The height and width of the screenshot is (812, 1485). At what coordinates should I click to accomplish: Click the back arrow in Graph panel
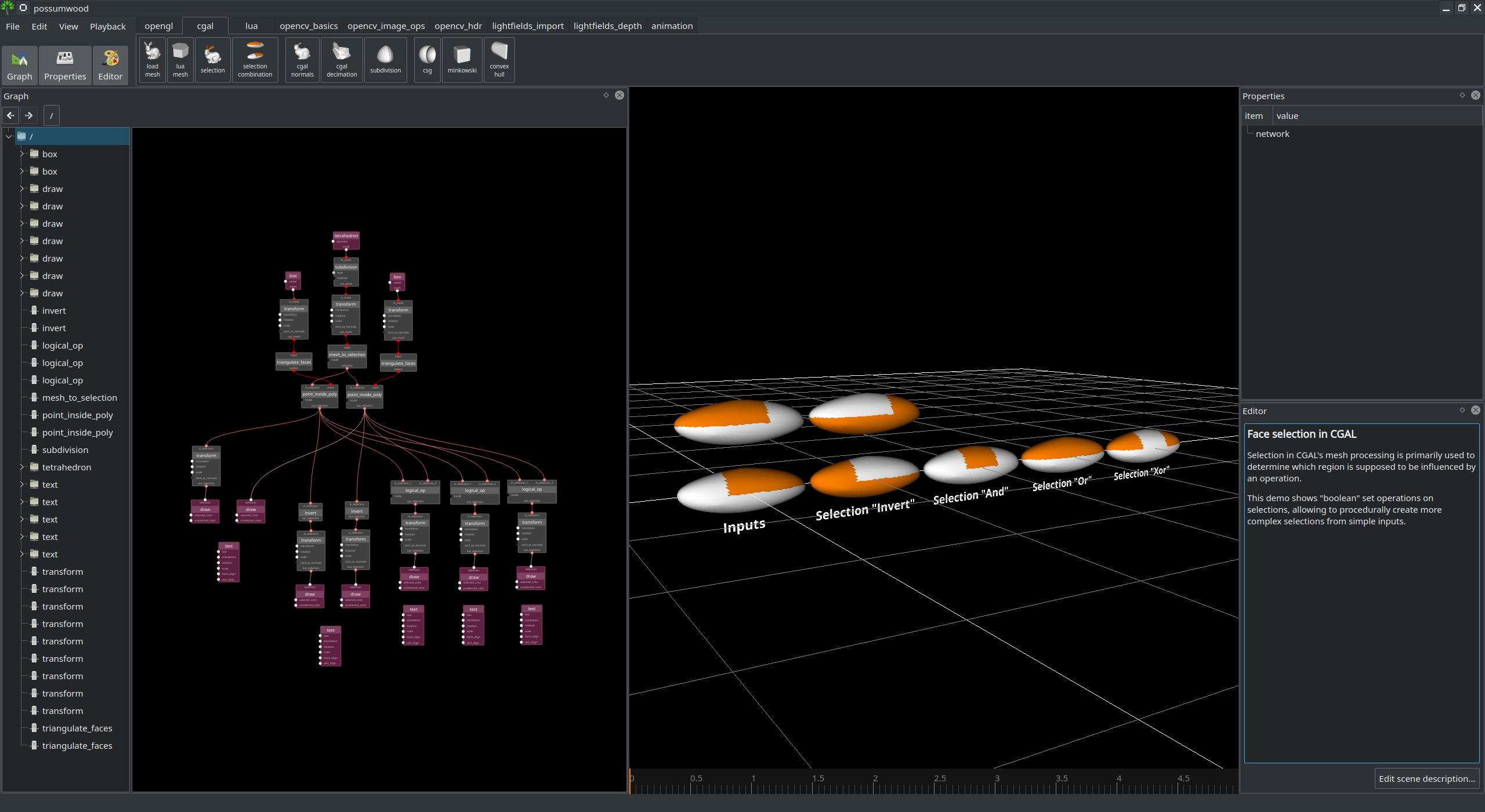coord(10,115)
